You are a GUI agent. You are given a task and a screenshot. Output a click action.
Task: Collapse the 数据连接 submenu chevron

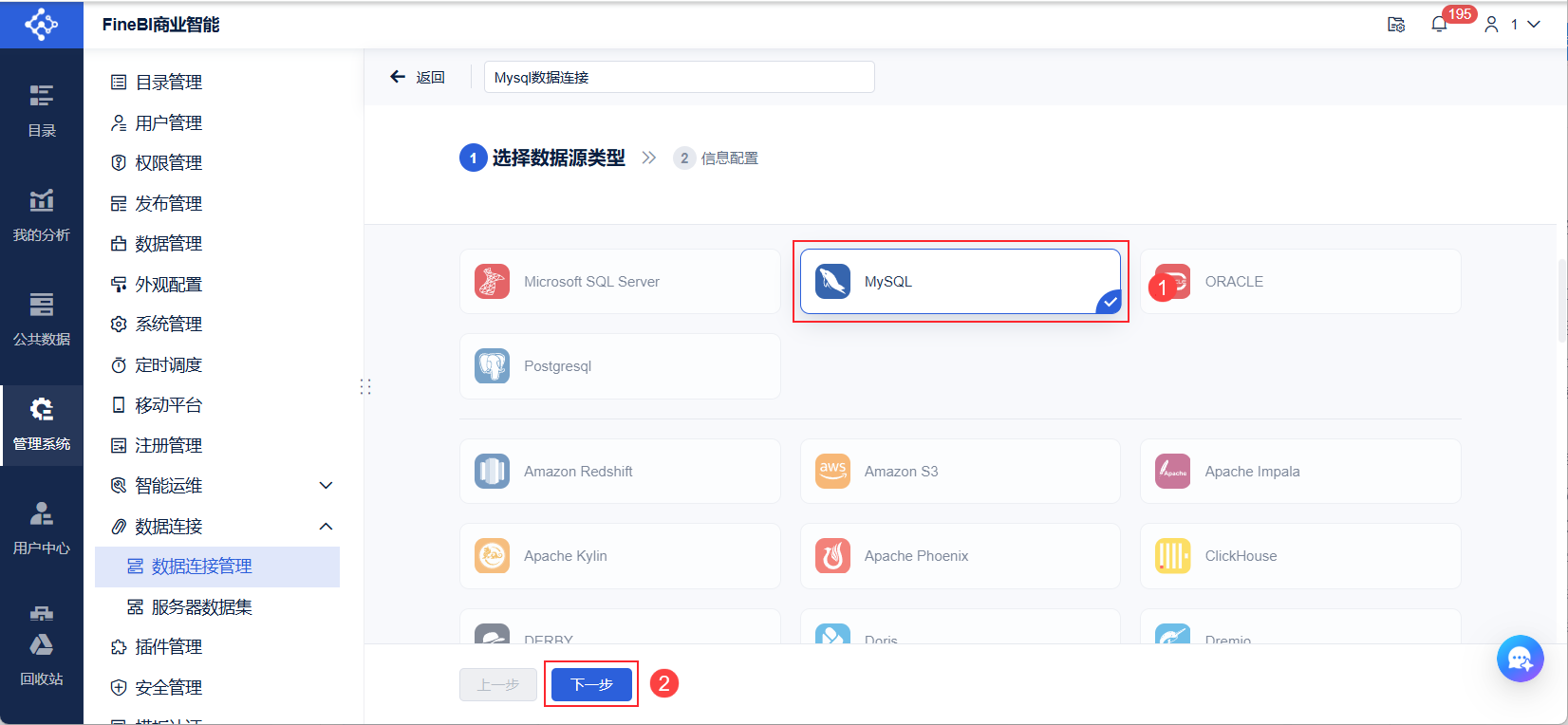coord(326,527)
